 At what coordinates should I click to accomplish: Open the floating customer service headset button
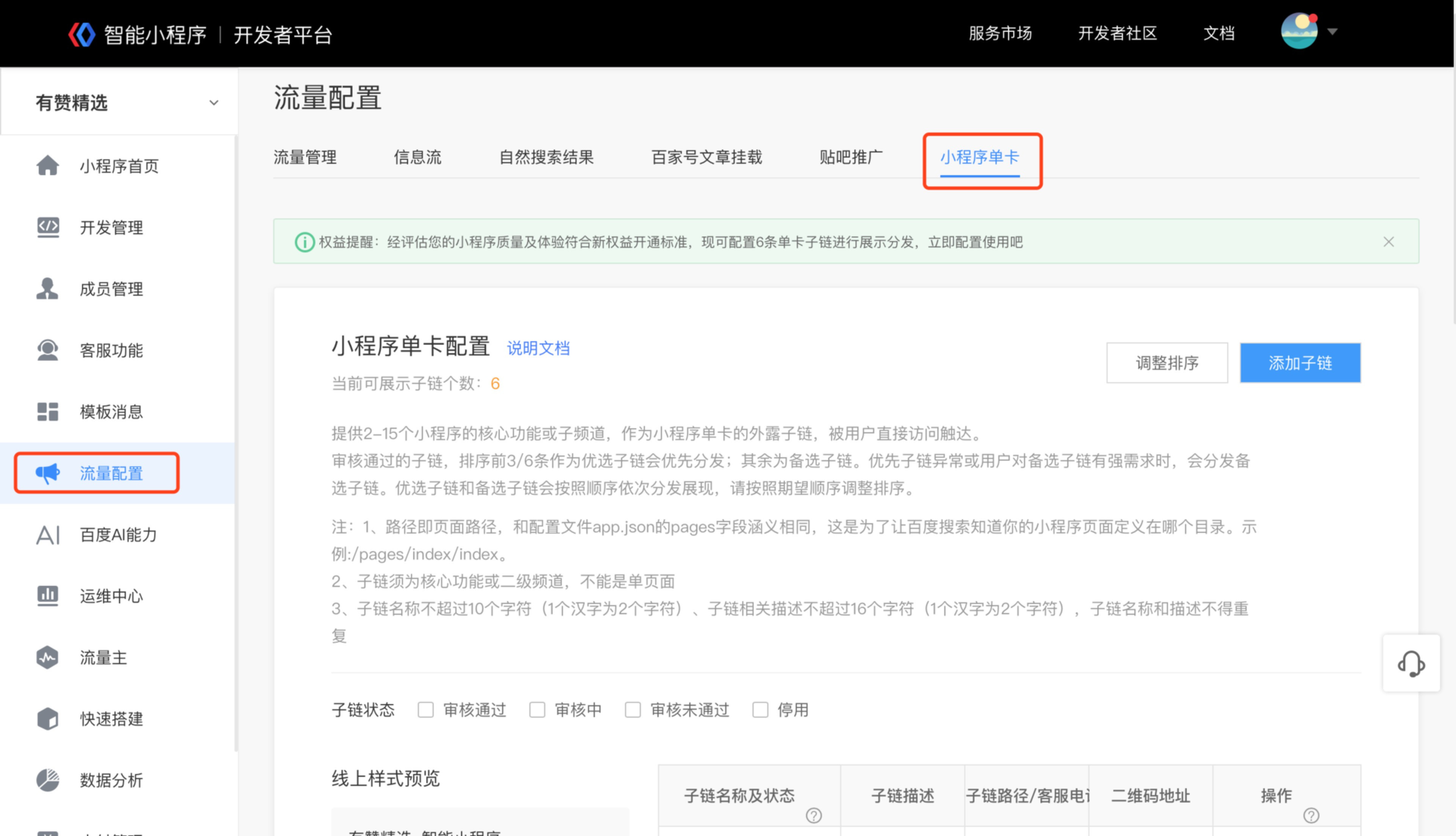pyautogui.click(x=1411, y=663)
